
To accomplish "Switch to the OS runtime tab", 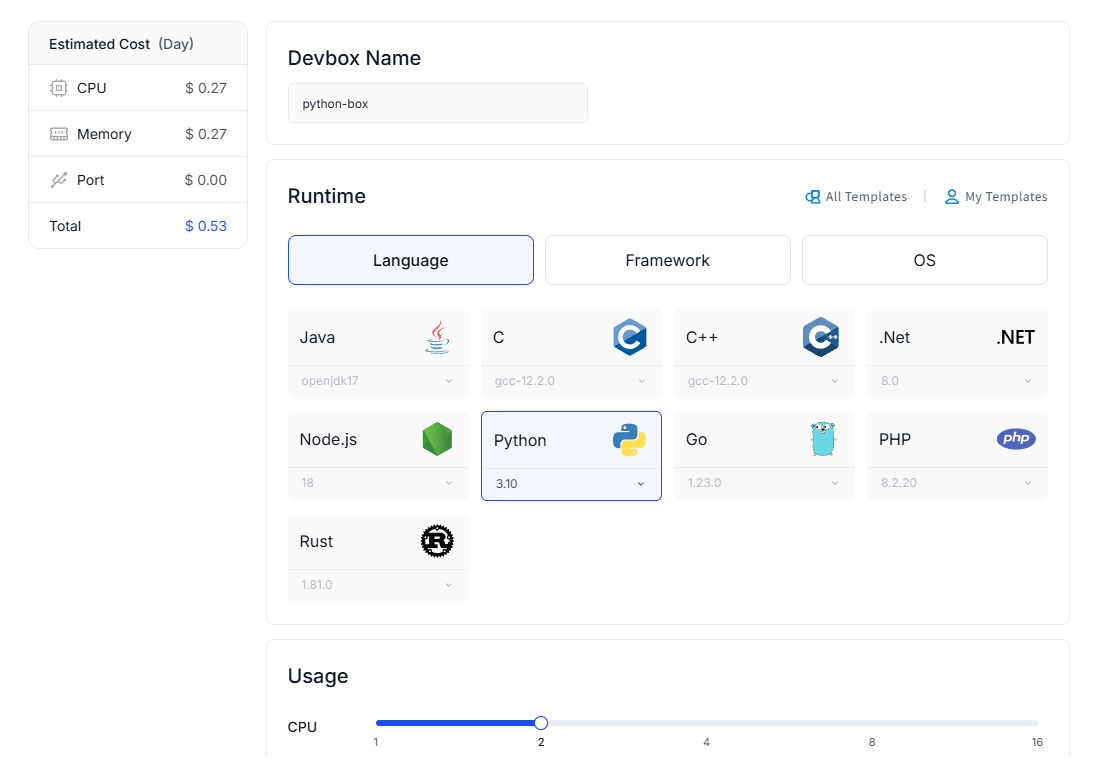I will point(925,260).
